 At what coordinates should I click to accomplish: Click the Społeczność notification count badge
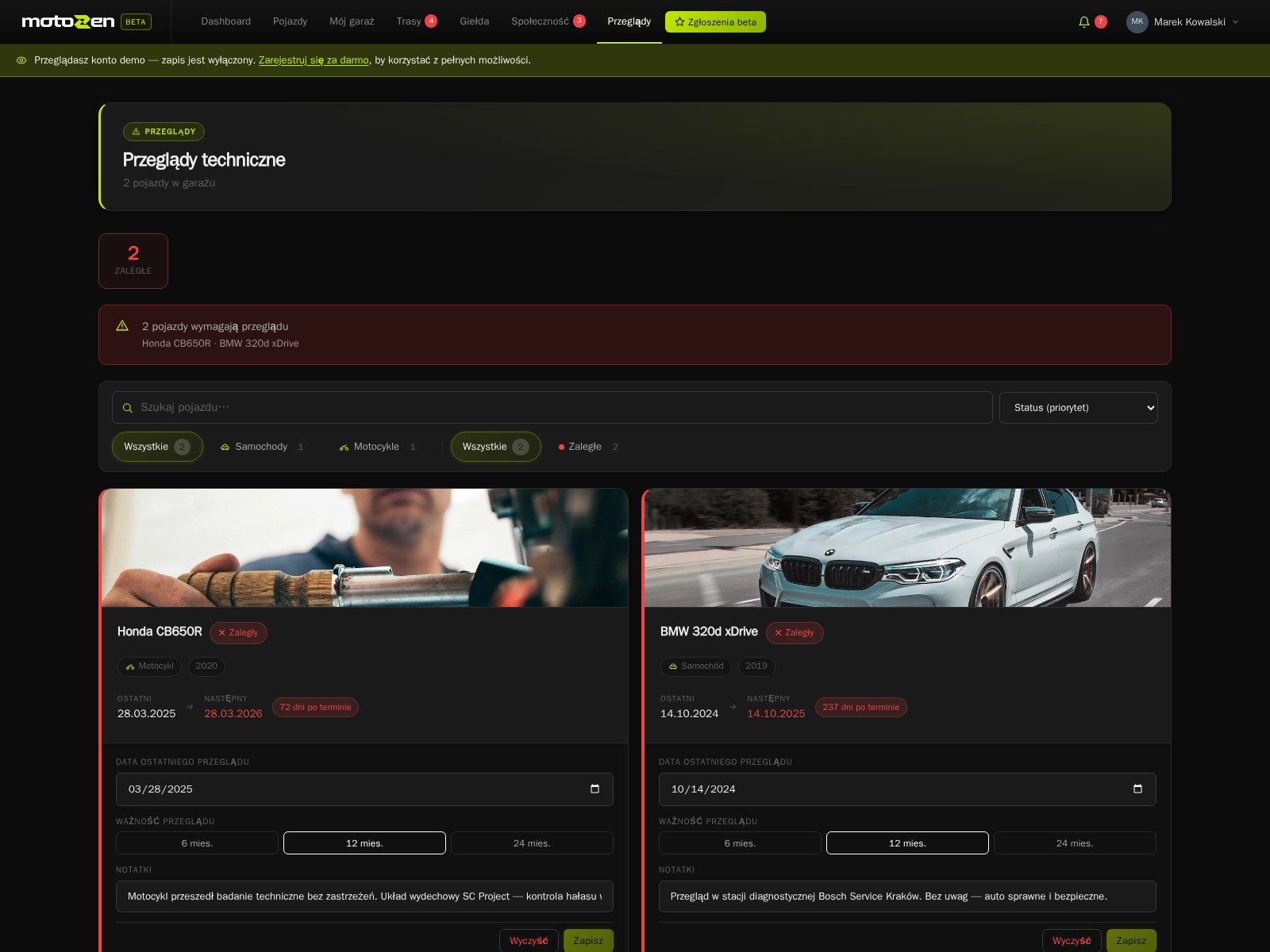click(x=579, y=21)
